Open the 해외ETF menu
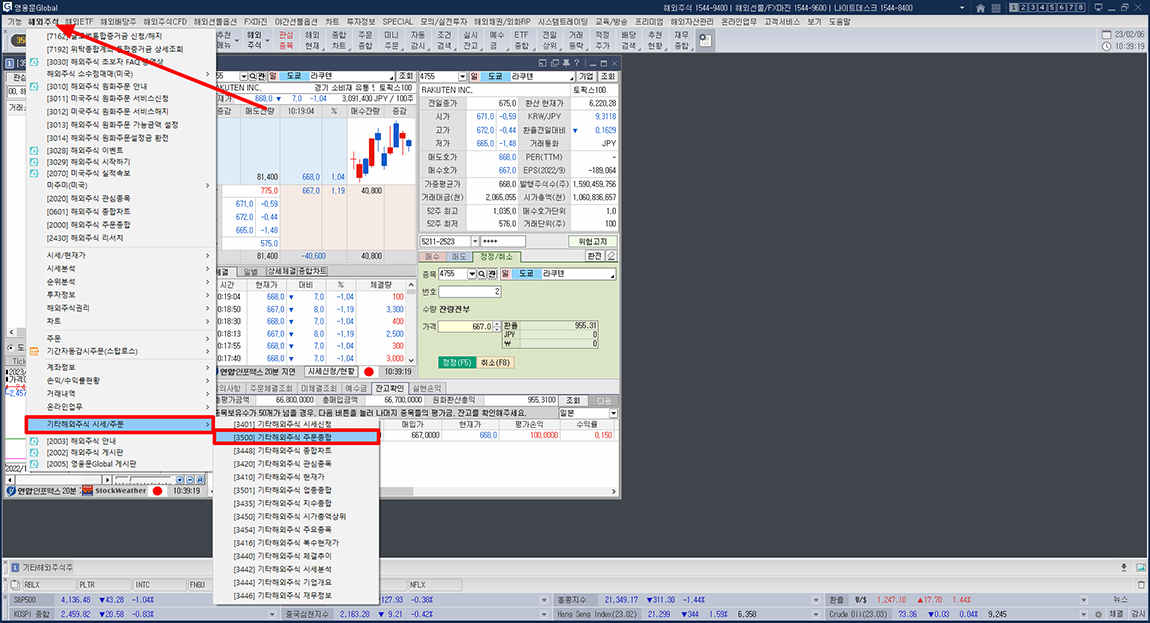 (79, 22)
